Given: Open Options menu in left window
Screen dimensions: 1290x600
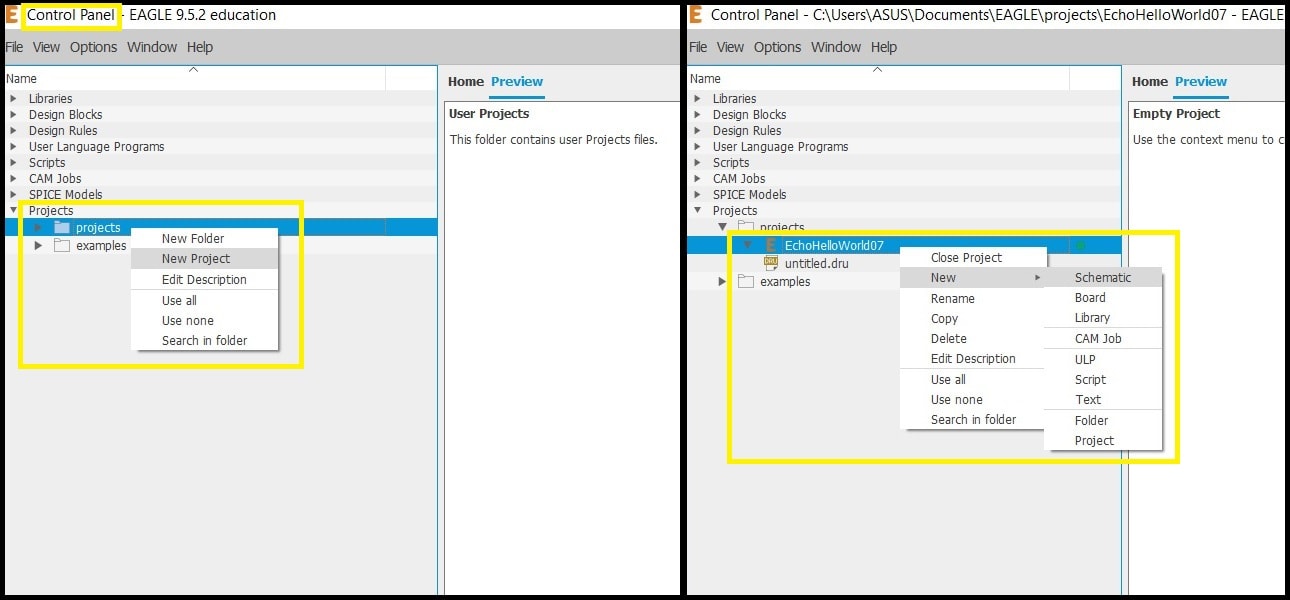Looking at the screenshot, I should 93,47.
